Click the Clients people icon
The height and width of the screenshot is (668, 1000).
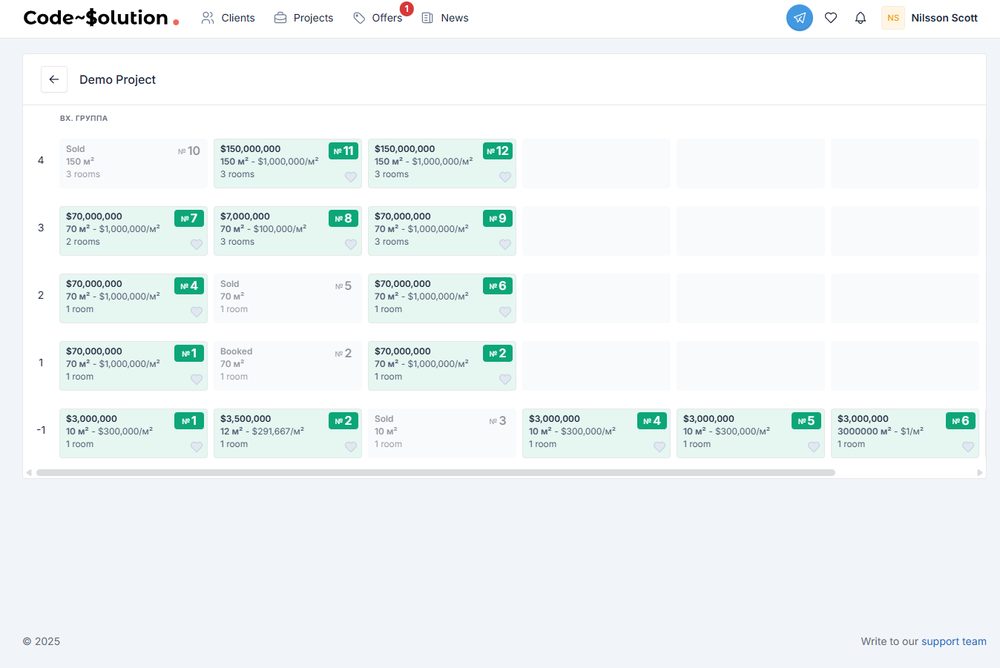point(207,18)
